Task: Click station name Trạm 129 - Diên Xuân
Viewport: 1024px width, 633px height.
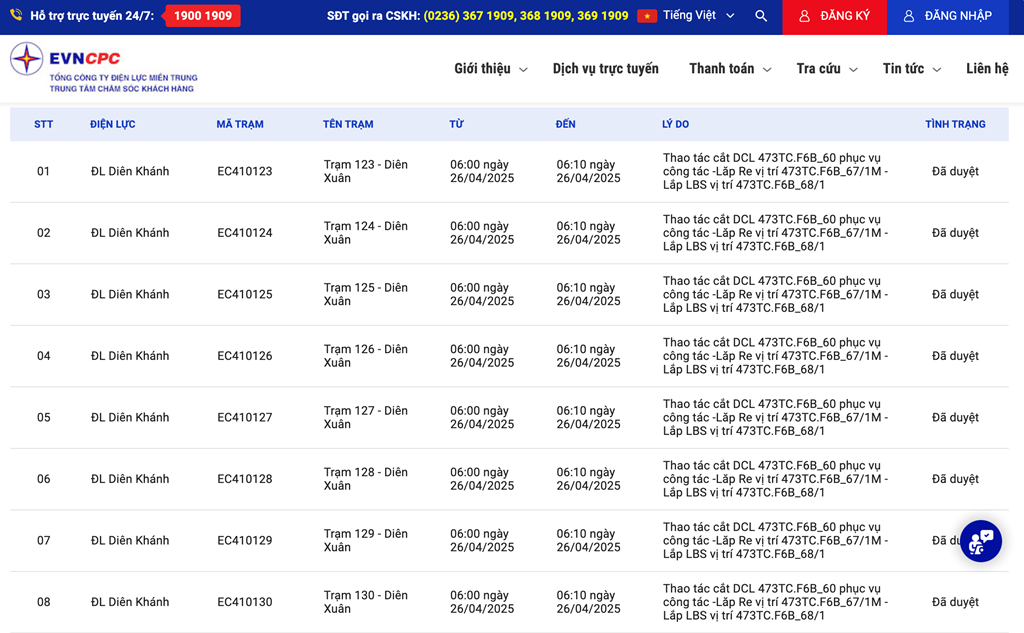Action: [x=366, y=540]
